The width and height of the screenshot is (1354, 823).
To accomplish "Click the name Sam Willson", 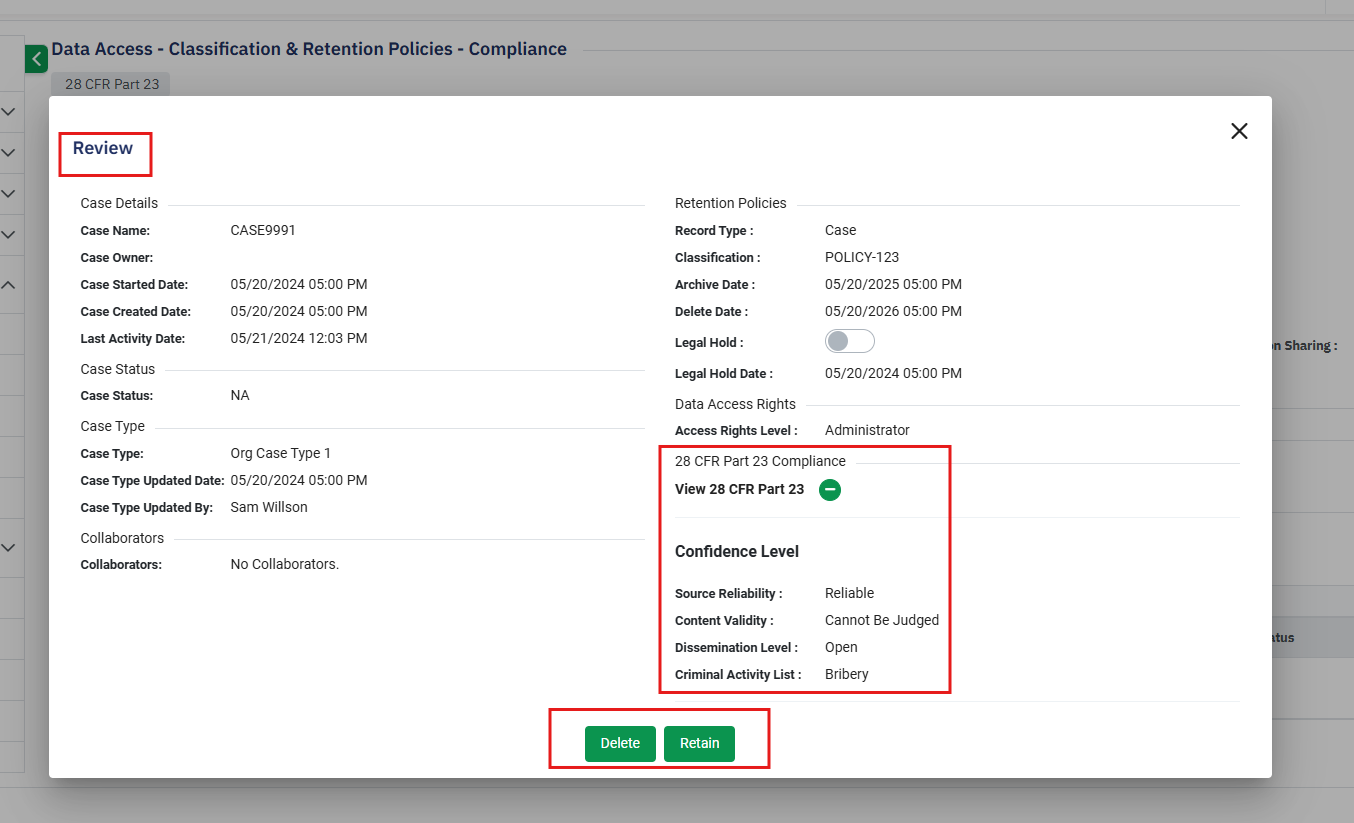I will pos(269,507).
